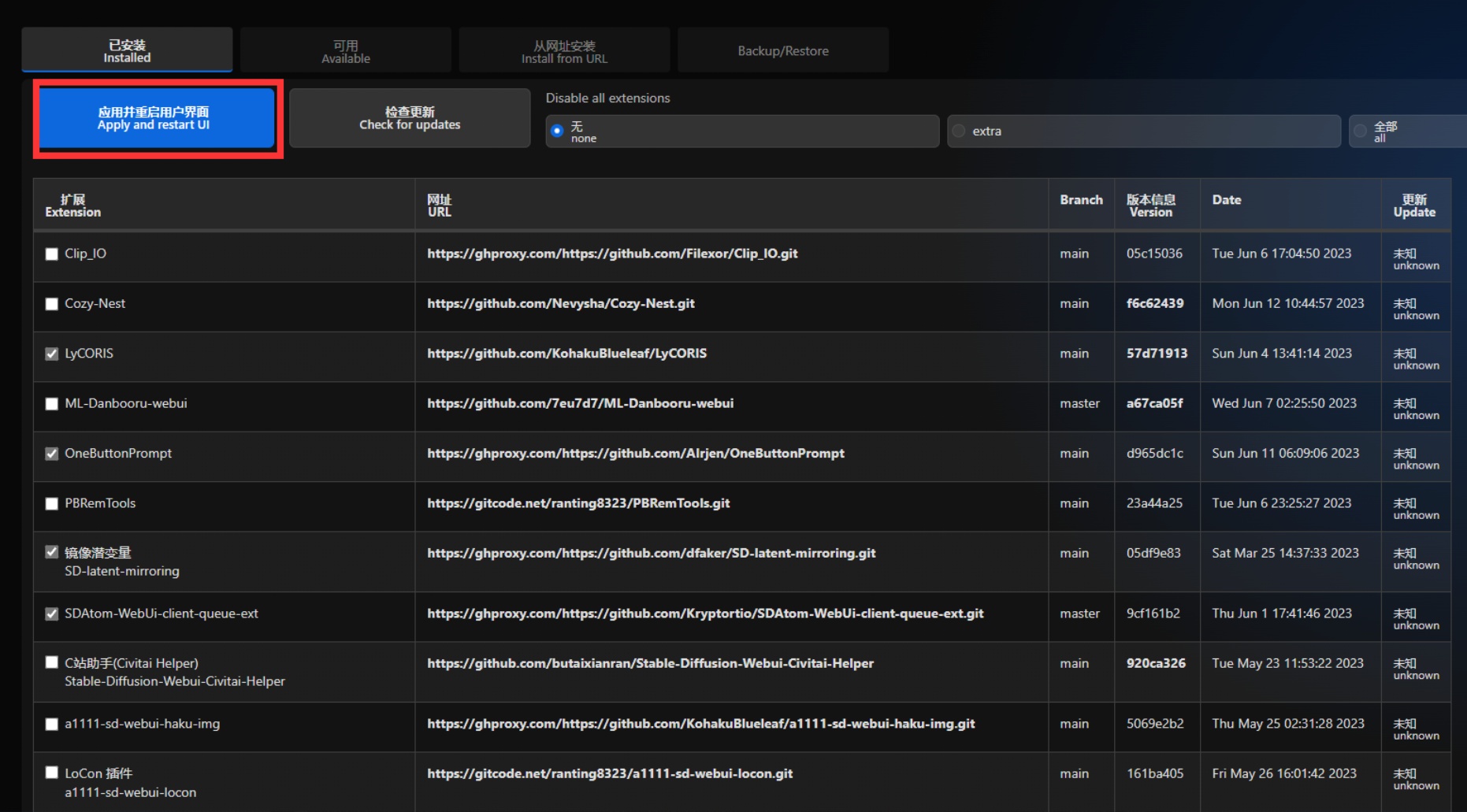The image size is (1467, 812).
Task: Click Apply and restart UI button
Action: click(157, 118)
